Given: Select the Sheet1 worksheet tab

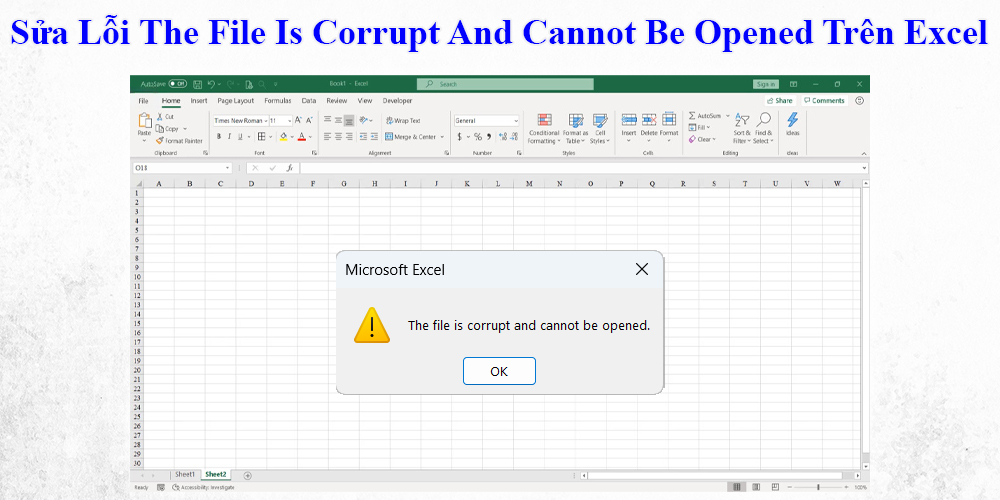Looking at the screenshot, I should click(185, 474).
